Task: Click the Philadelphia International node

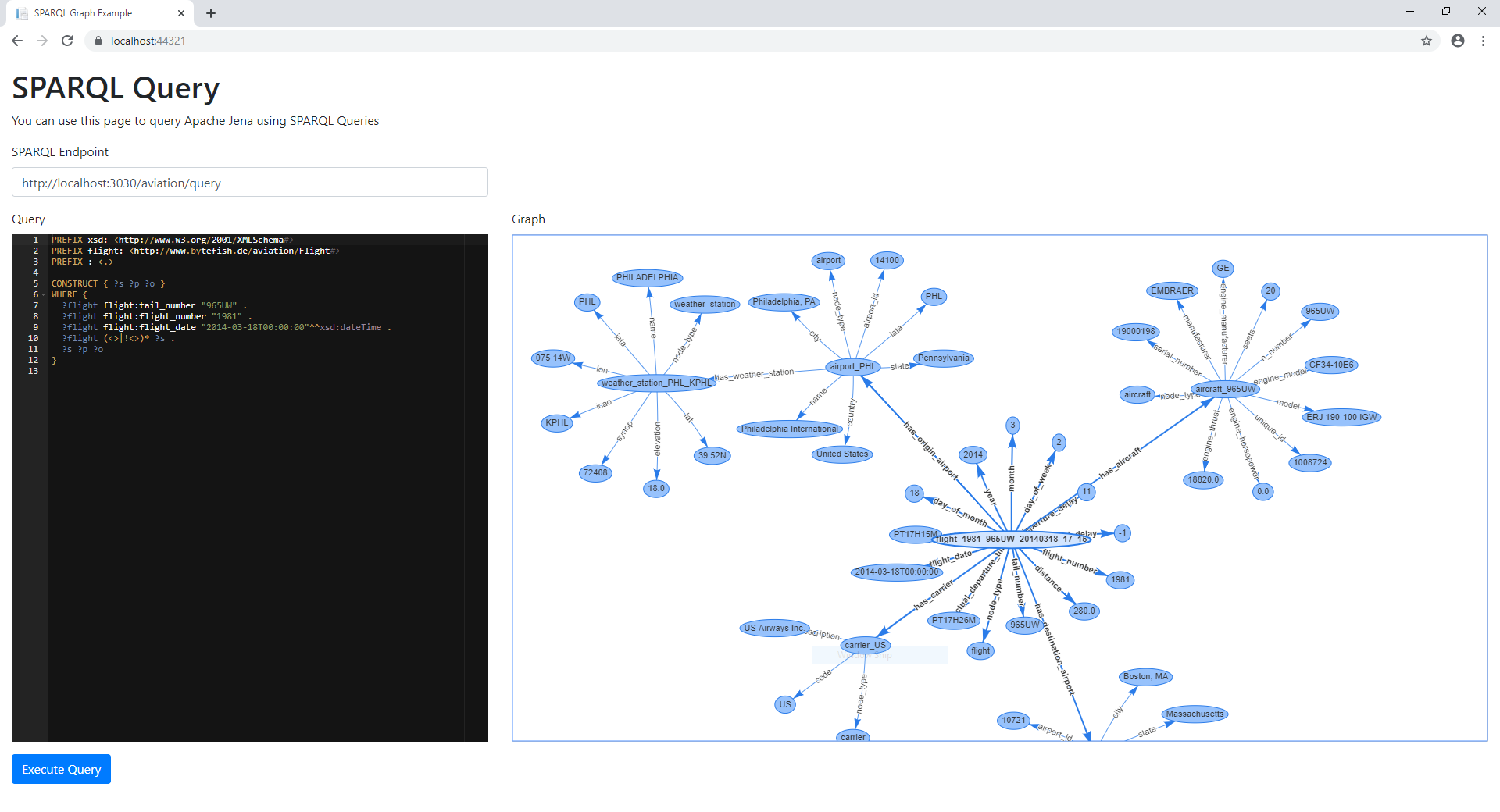Action: [789, 429]
